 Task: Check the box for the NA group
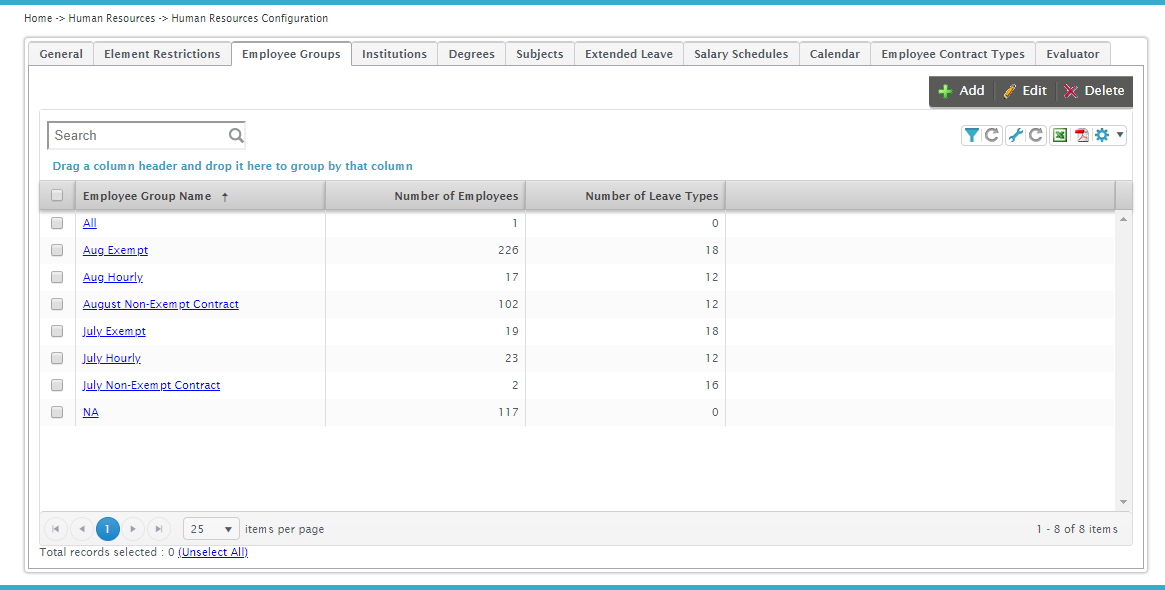pyautogui.click(x=57, y=412)
